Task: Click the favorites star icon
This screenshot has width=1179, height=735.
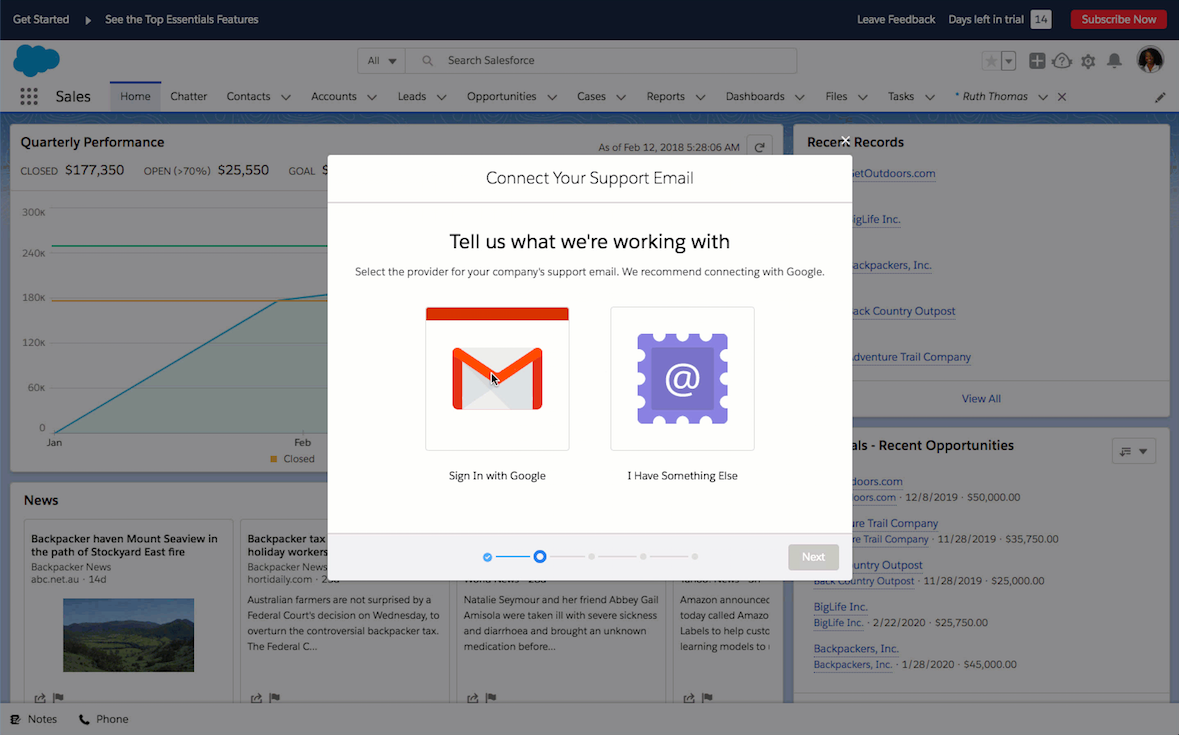Action: 991,61
